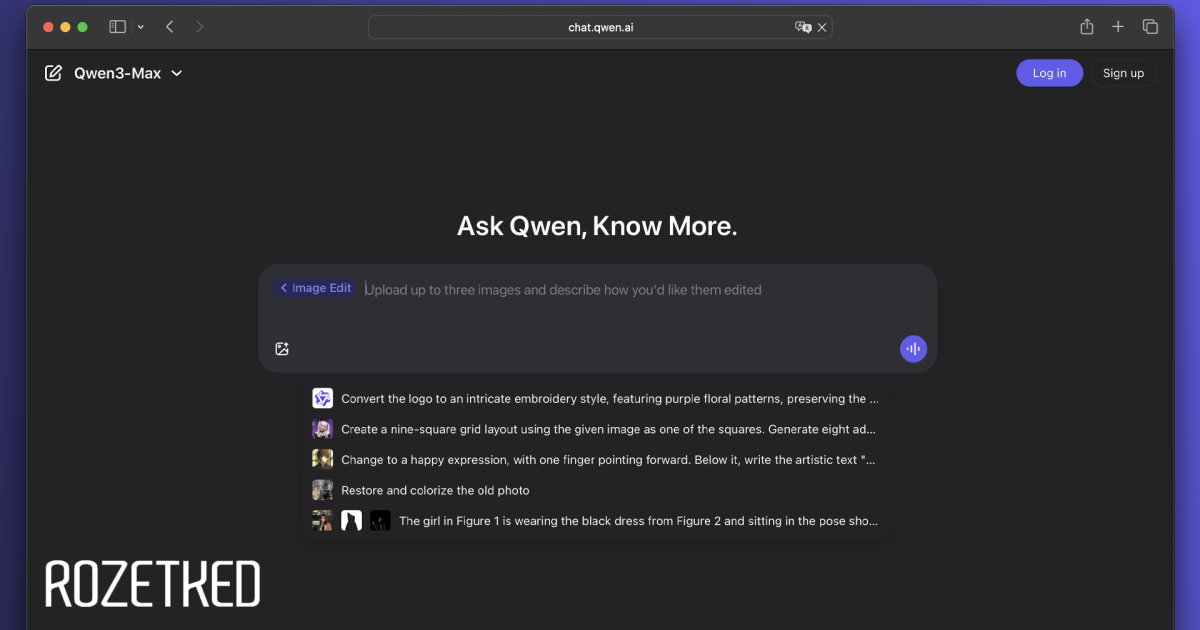Select the embroidery style logo suggestion
The height and width of the screenshot is (630, 1200).
609,399
